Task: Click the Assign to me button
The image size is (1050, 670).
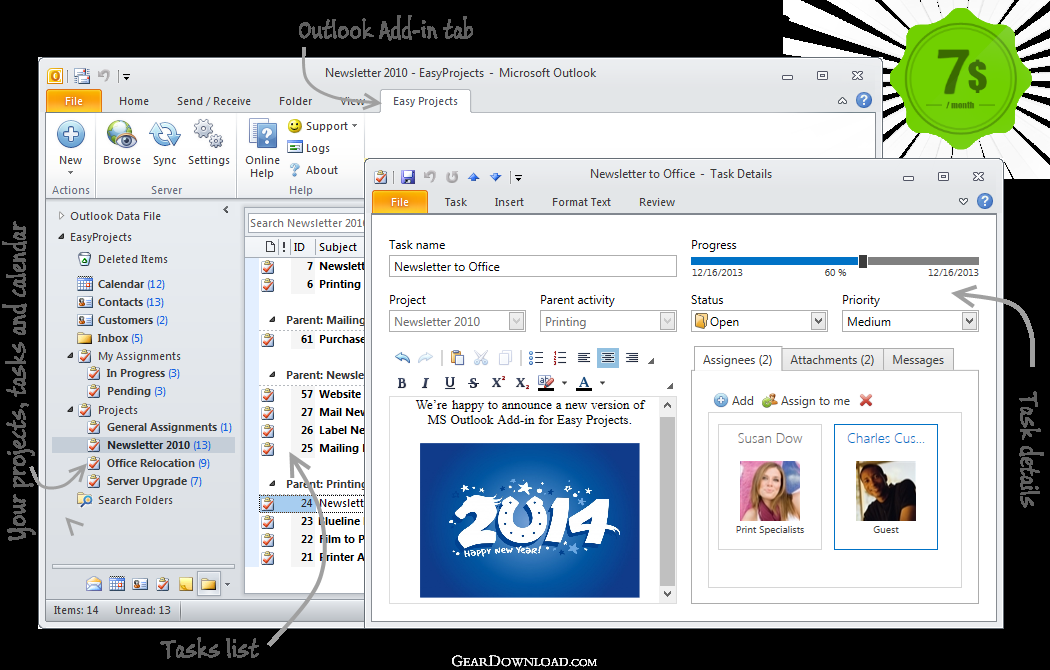Action: (x=806, y=400)
